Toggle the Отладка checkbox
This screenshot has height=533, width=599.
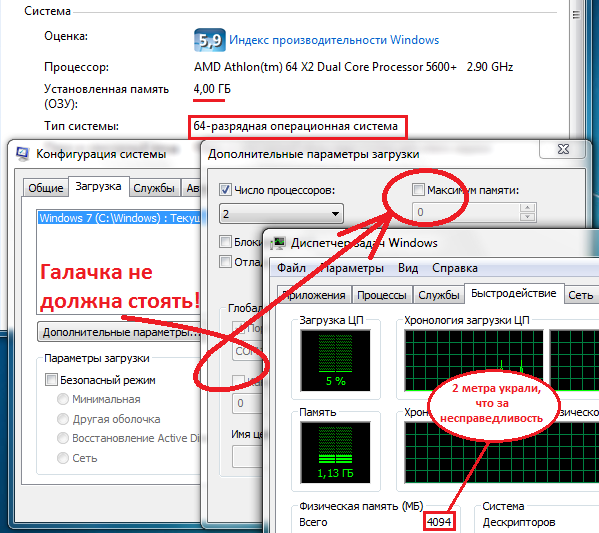225,262
